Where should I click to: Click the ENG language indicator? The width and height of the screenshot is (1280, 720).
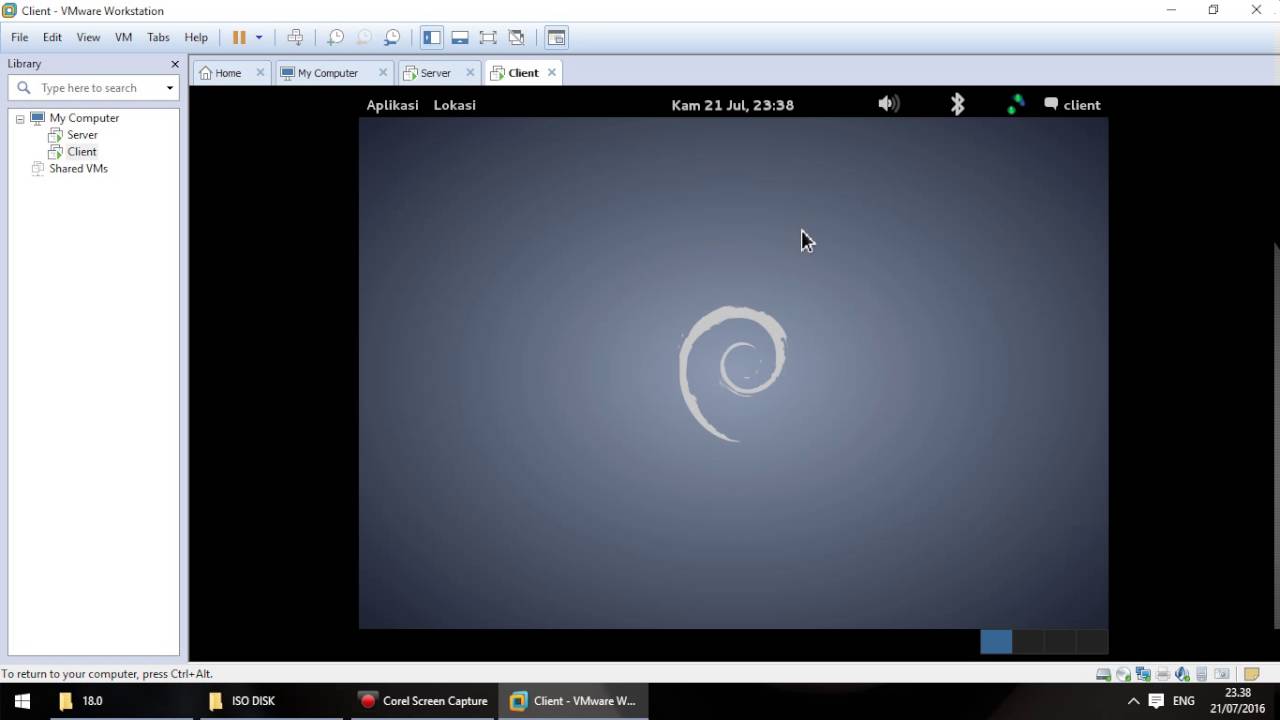(1184, 701)
